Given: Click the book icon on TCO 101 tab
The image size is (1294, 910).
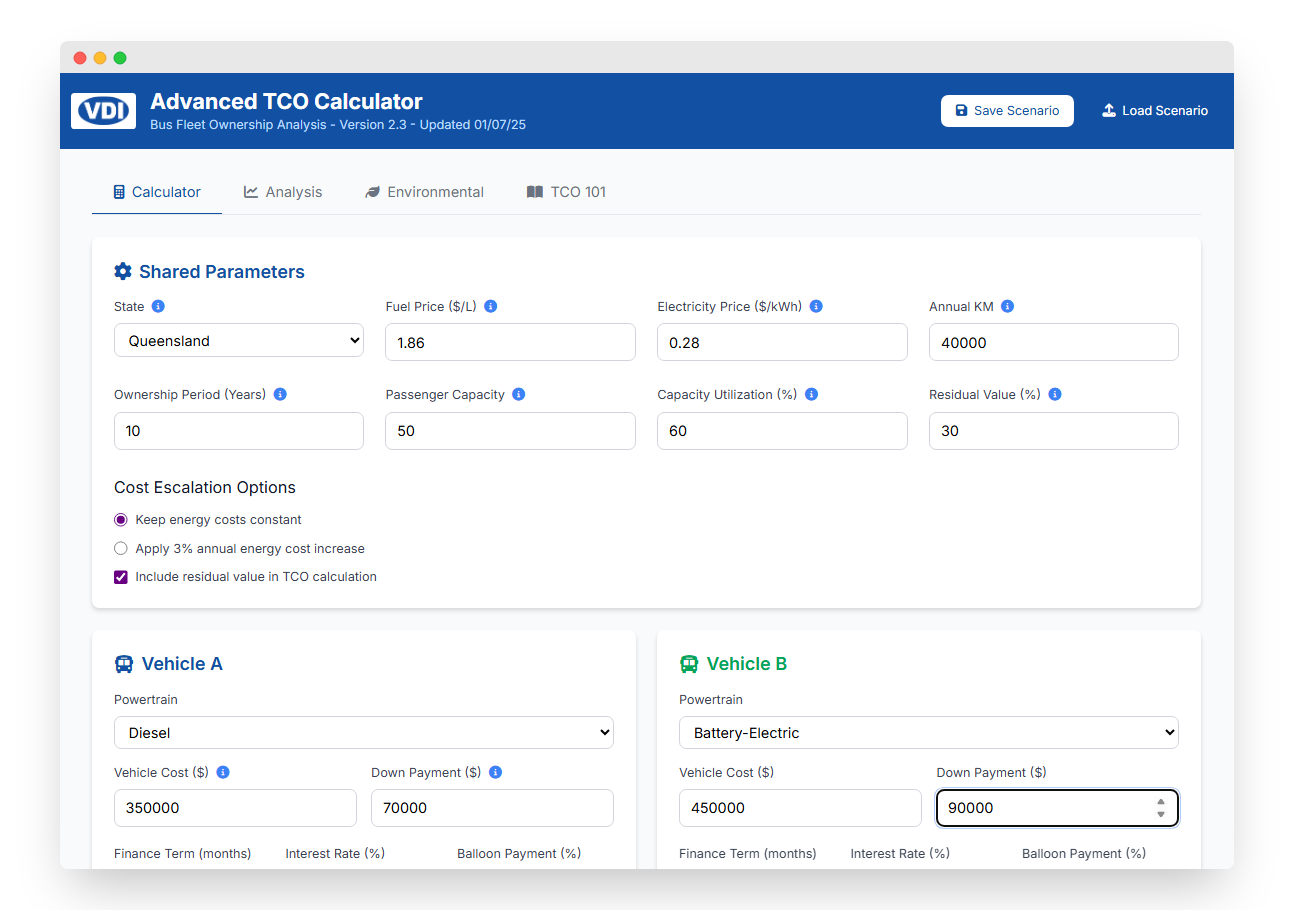Looking at the screenshot, I should pyautogui.click(x=535, y=192).
